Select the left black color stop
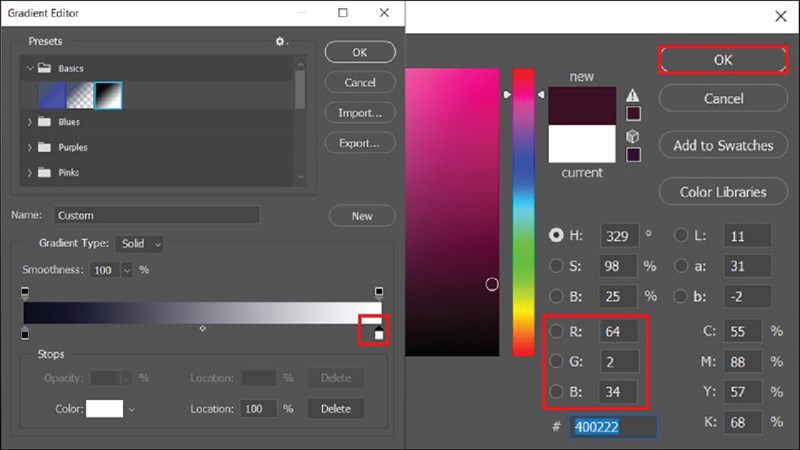800x450 pixels. click(25, 333)
